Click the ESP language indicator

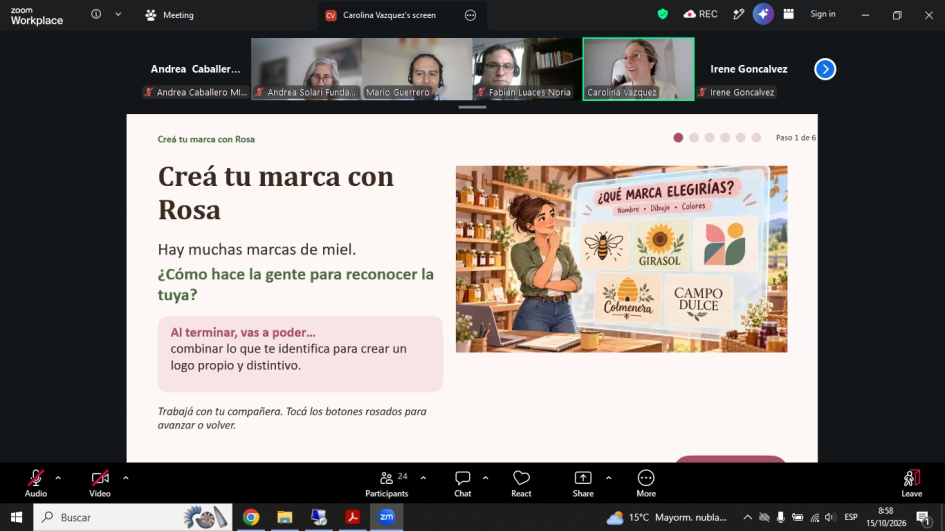click(x=851, y=517)
